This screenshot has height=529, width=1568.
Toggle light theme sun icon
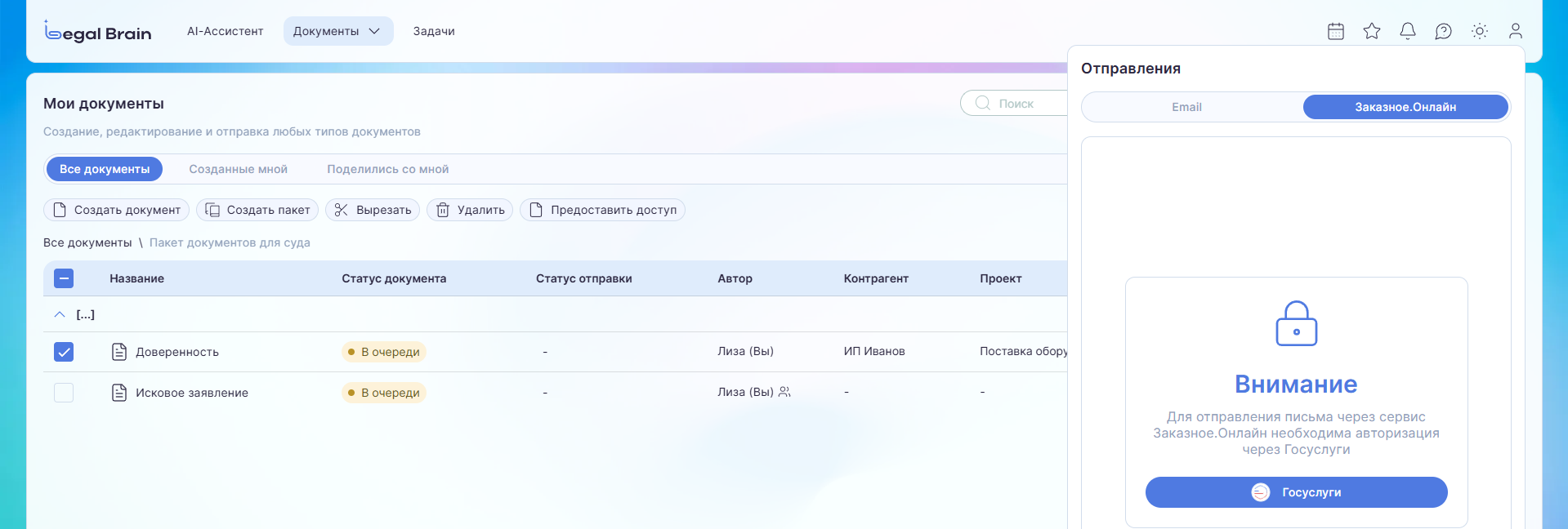pos(1480,31)
